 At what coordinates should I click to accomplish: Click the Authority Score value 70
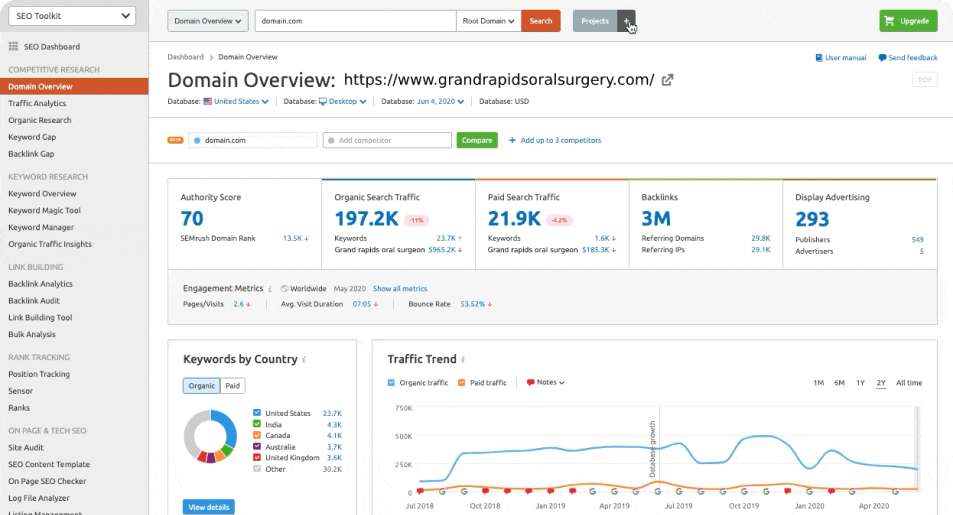[x=192, y=218]
